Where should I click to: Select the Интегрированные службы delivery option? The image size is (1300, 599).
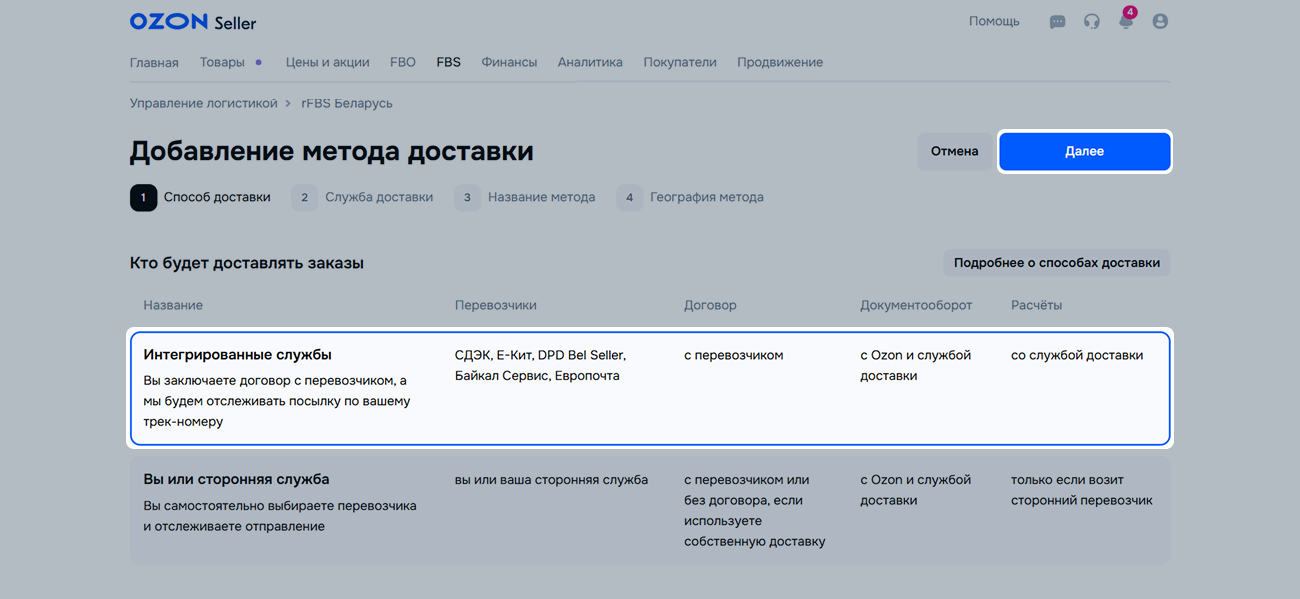[649, 388]
